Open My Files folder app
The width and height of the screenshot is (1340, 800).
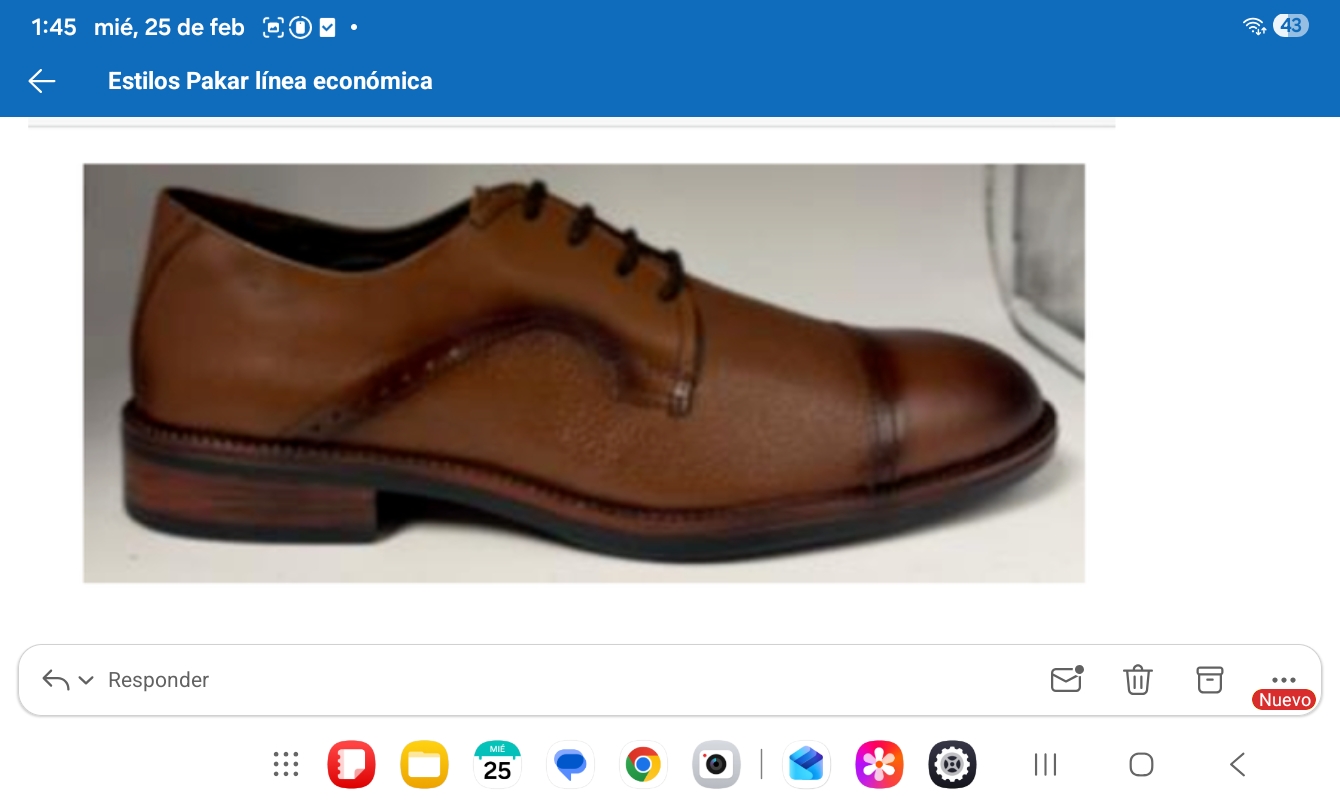(424, 765)
